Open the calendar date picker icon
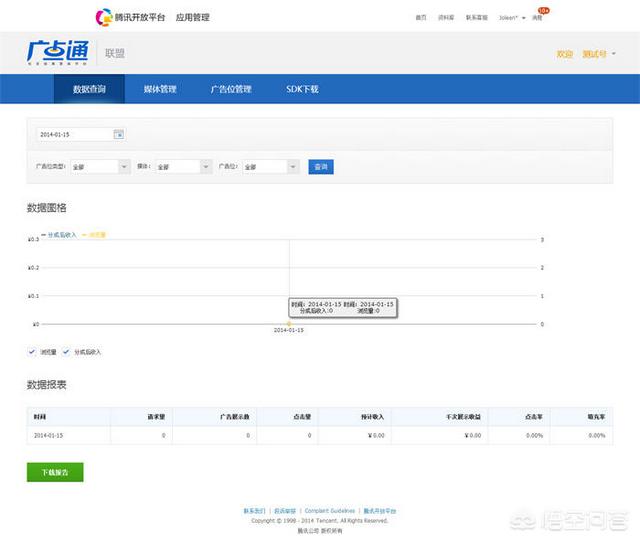Screen dimensions: 640x542 pos(118,134)
